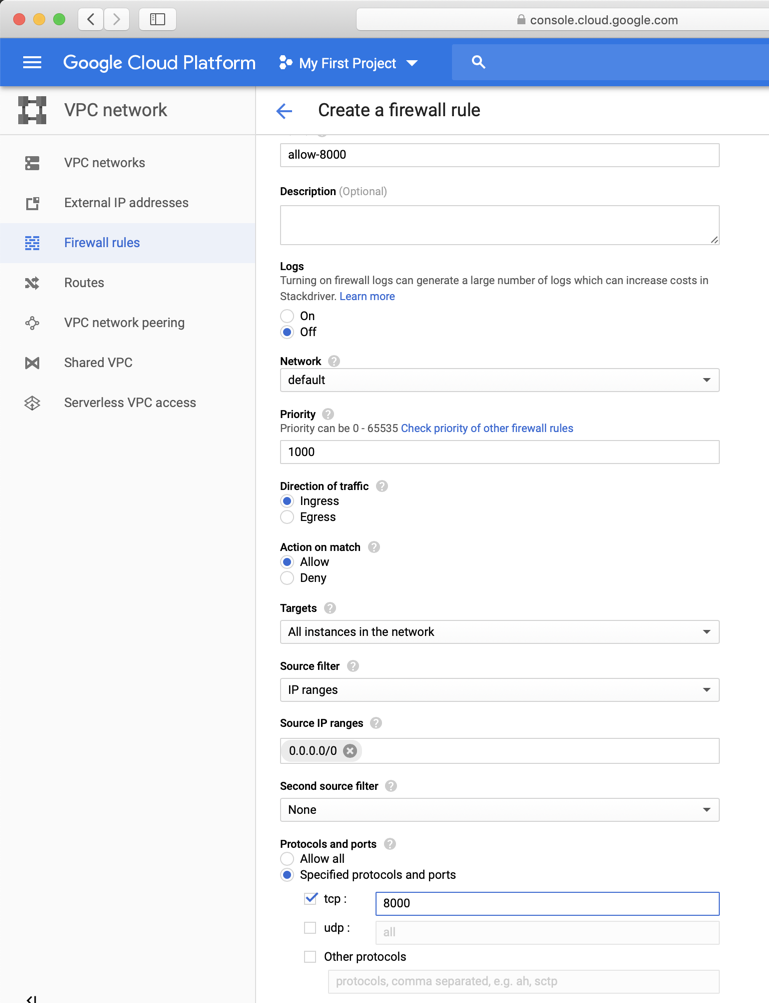Viewport: 769px width, 1003px height.
Task: Click the browser sidebar toggle icon
Action: 157,19
